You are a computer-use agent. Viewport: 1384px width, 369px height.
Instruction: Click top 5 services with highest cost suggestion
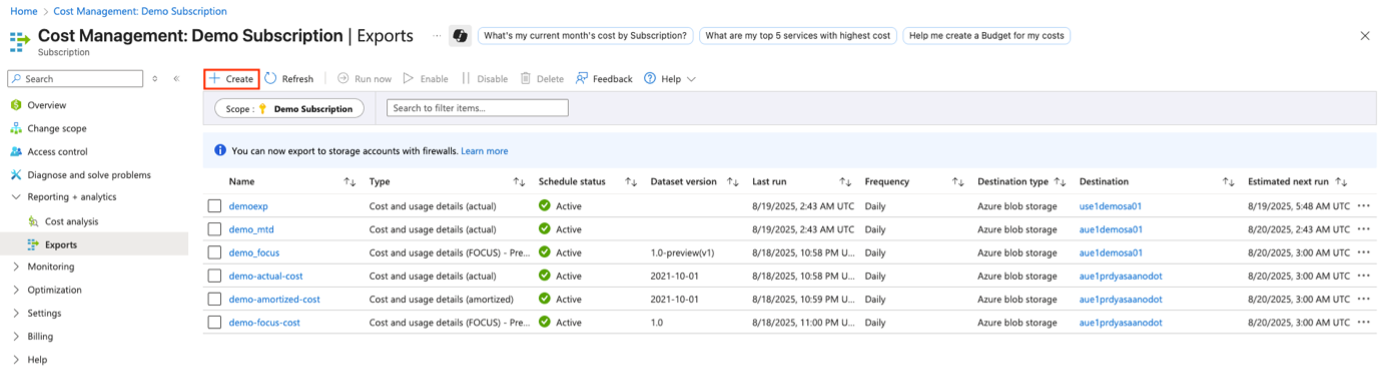pyautogui.click(x=797, y=36)
